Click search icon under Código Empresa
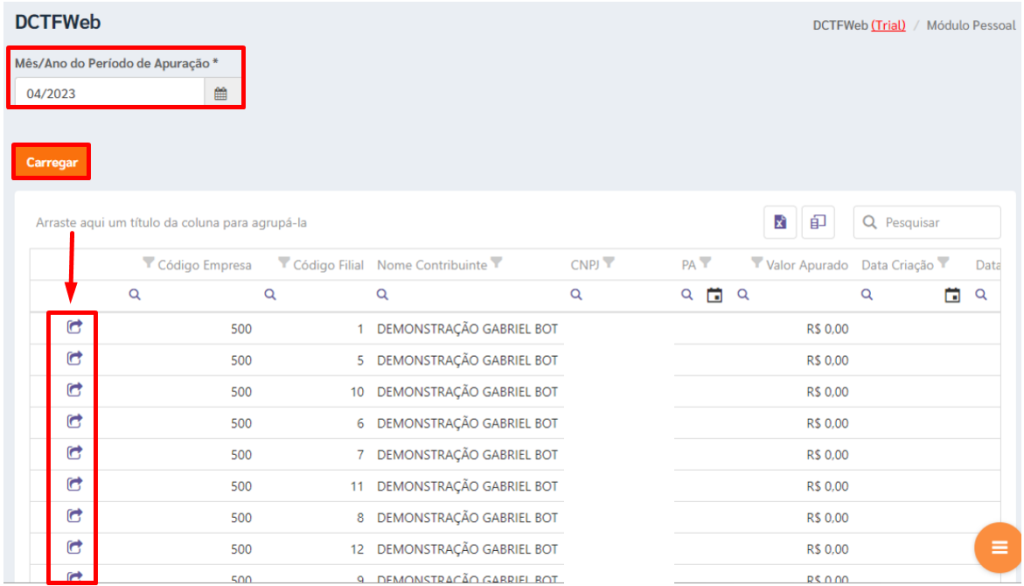The image size is (1024, 586). point(135,295)
